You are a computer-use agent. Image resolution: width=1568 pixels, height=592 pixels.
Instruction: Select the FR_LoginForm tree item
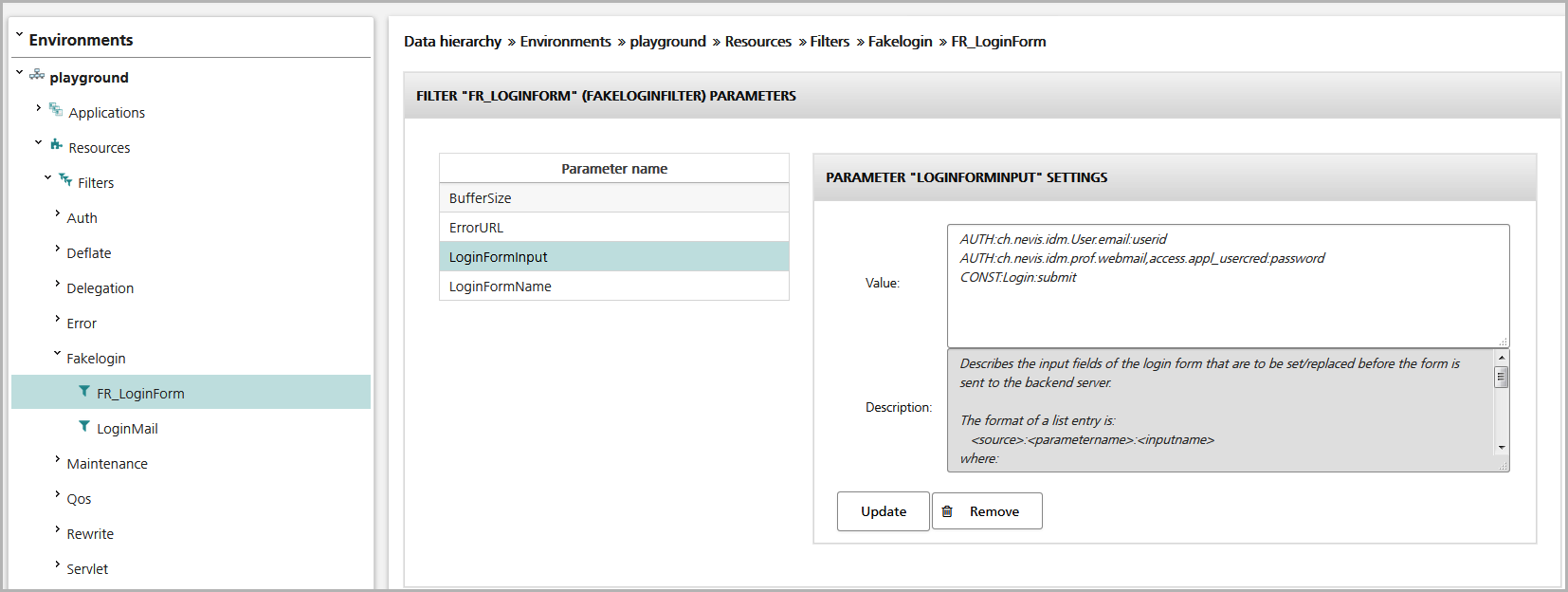[191, 393]
